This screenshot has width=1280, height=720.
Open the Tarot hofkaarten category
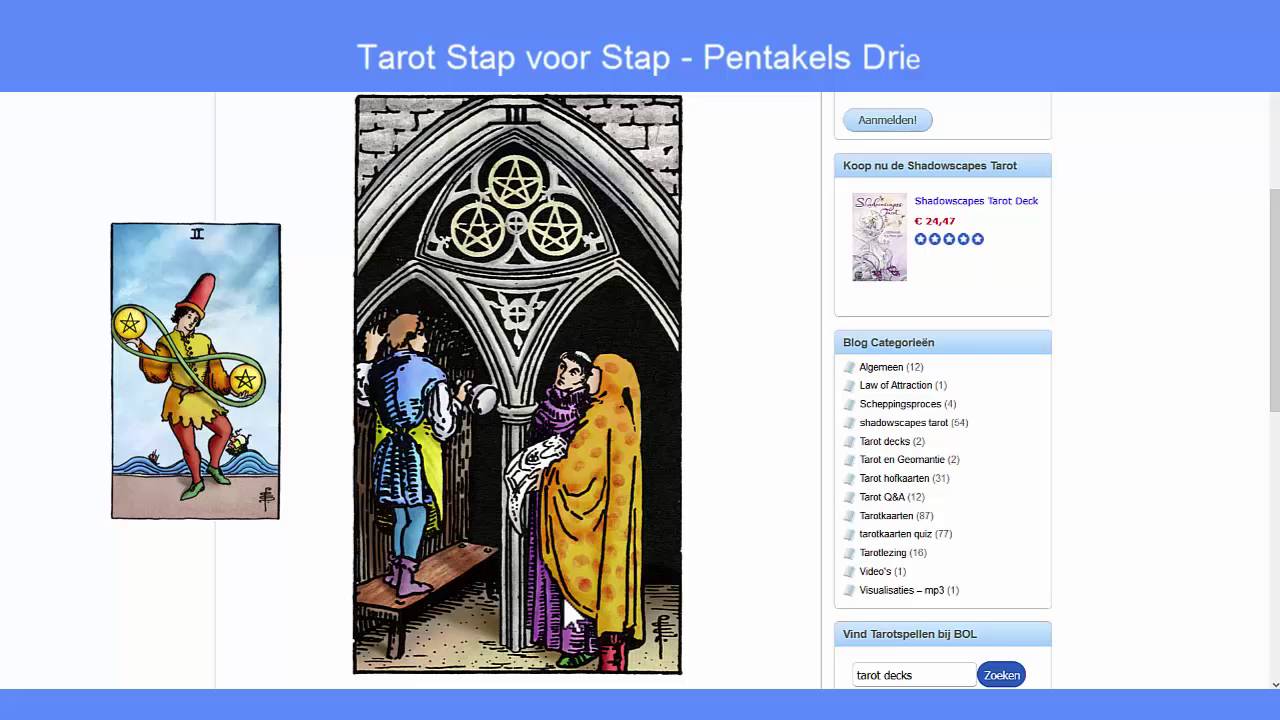point(894,479)
